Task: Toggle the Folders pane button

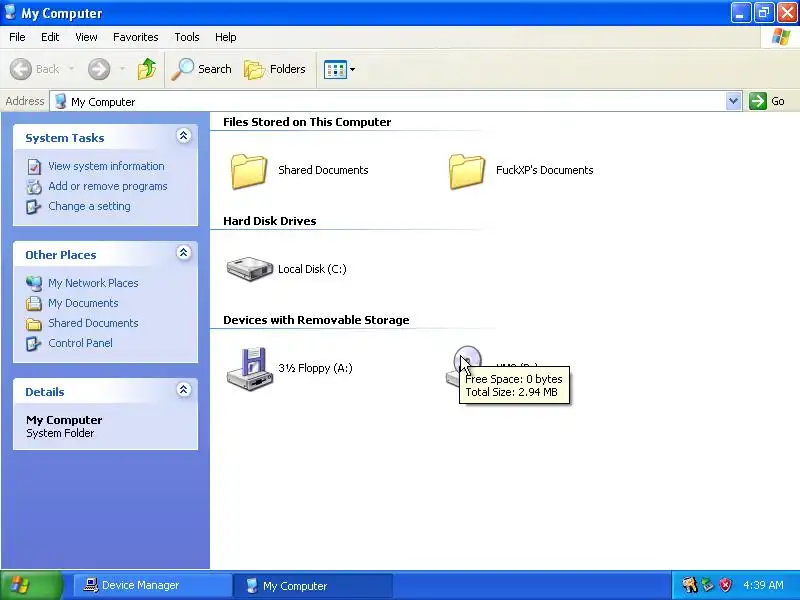Action: click(275, 69)
